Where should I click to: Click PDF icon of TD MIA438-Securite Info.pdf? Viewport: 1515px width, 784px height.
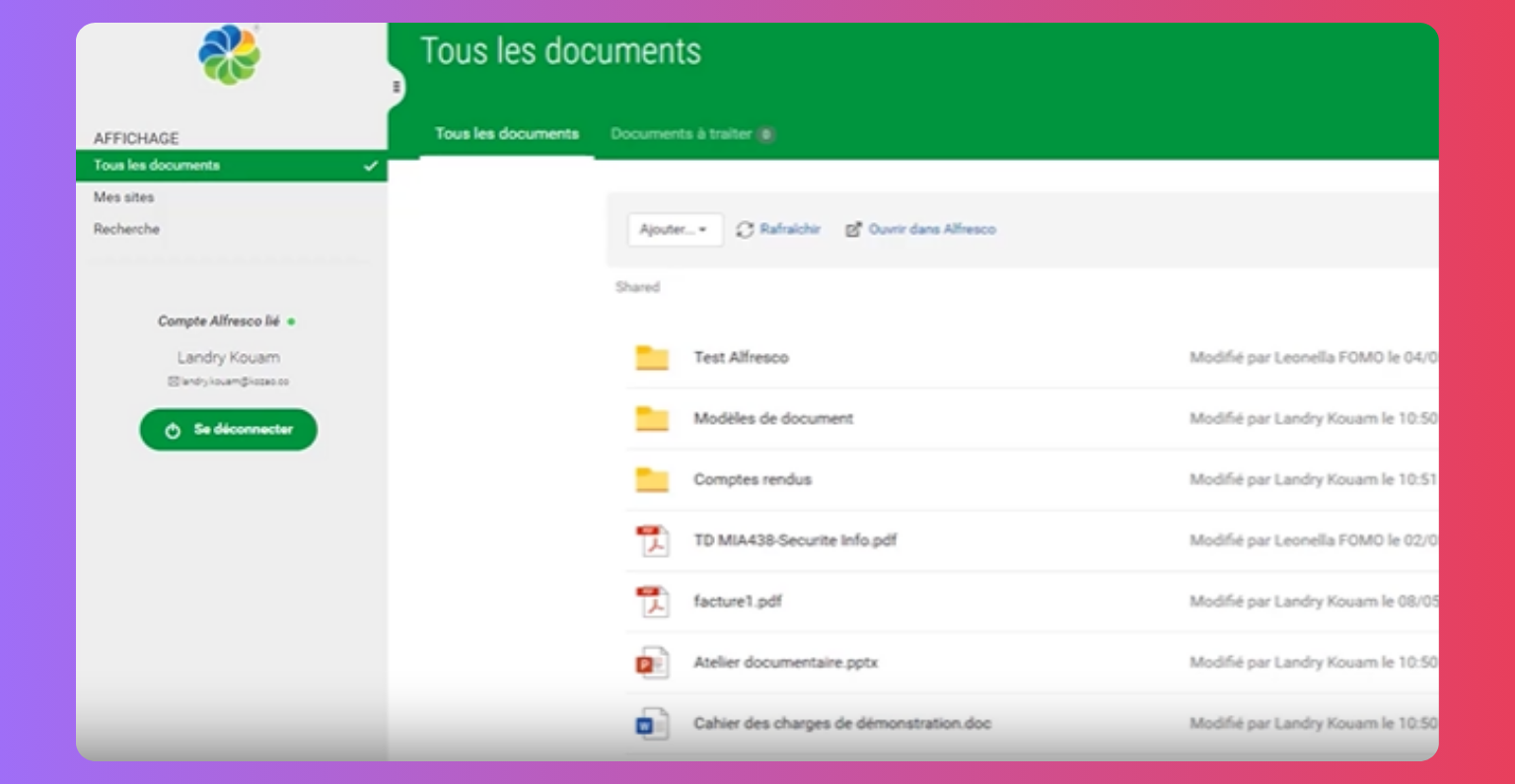pos(652,540)
